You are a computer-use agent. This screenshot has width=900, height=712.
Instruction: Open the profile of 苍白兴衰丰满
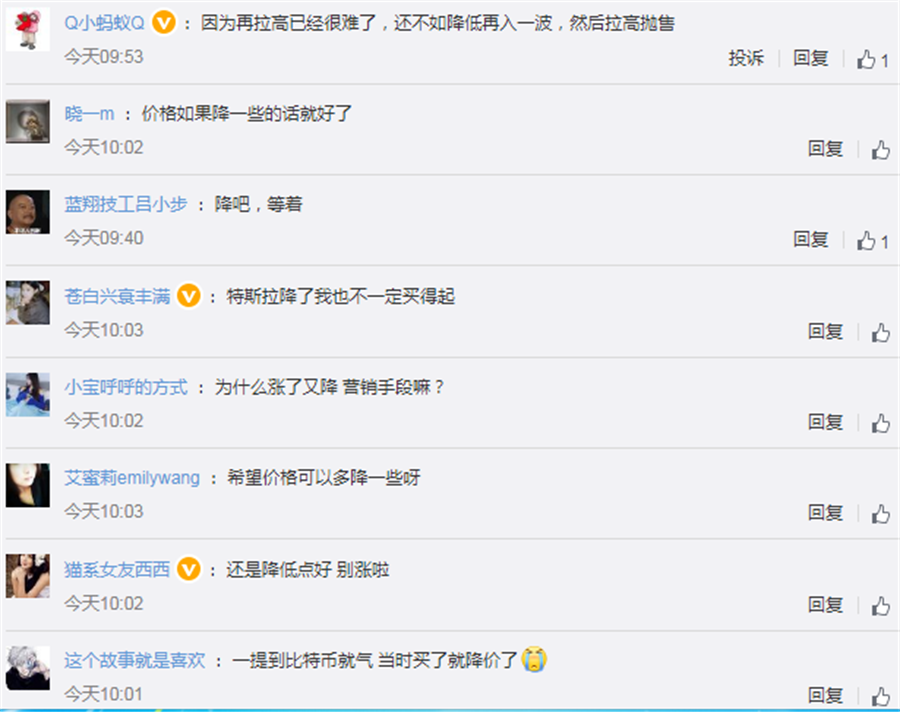click(117, 296)
